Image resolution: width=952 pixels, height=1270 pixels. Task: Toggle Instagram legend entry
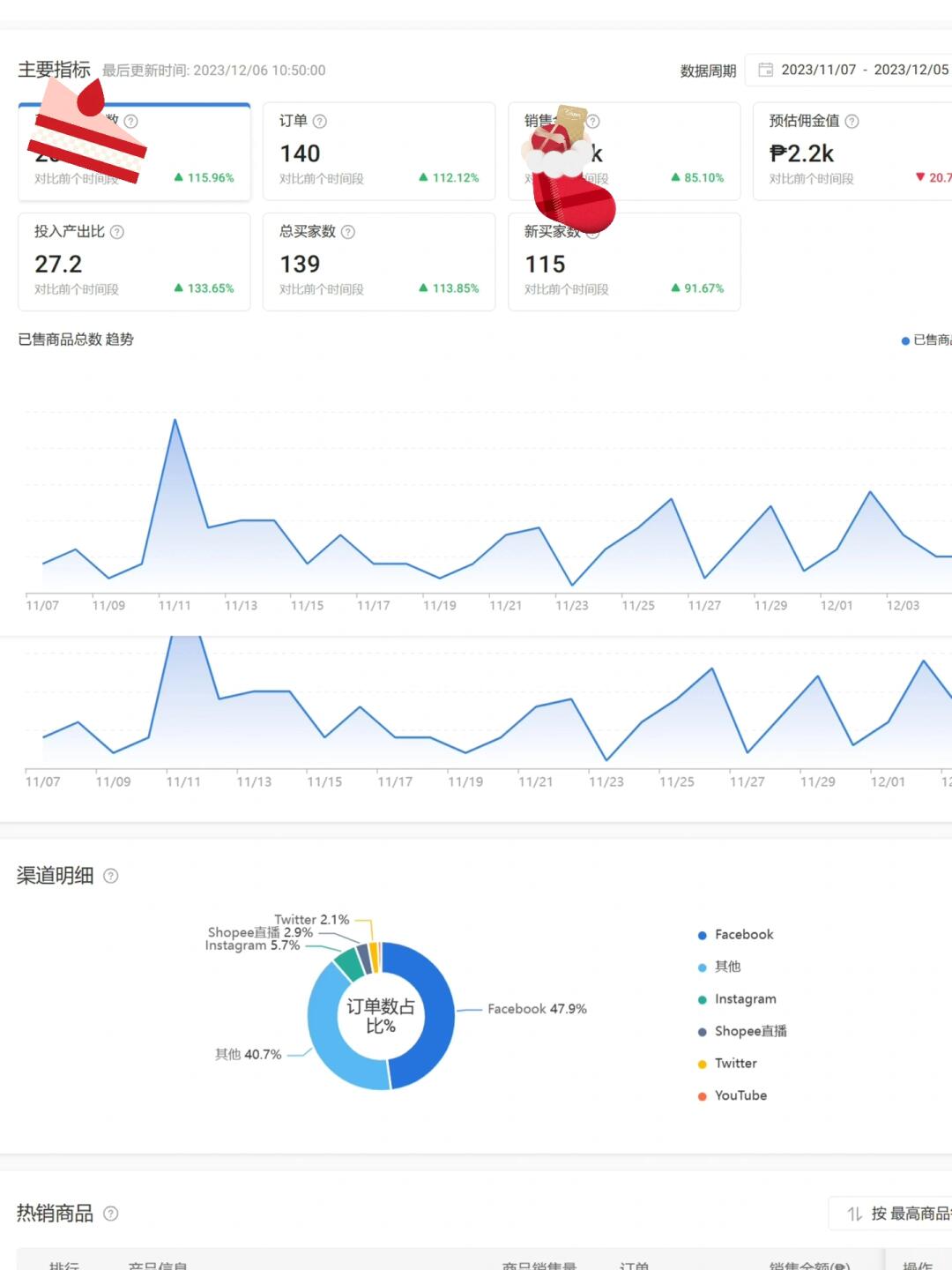(x=737, y=999)
